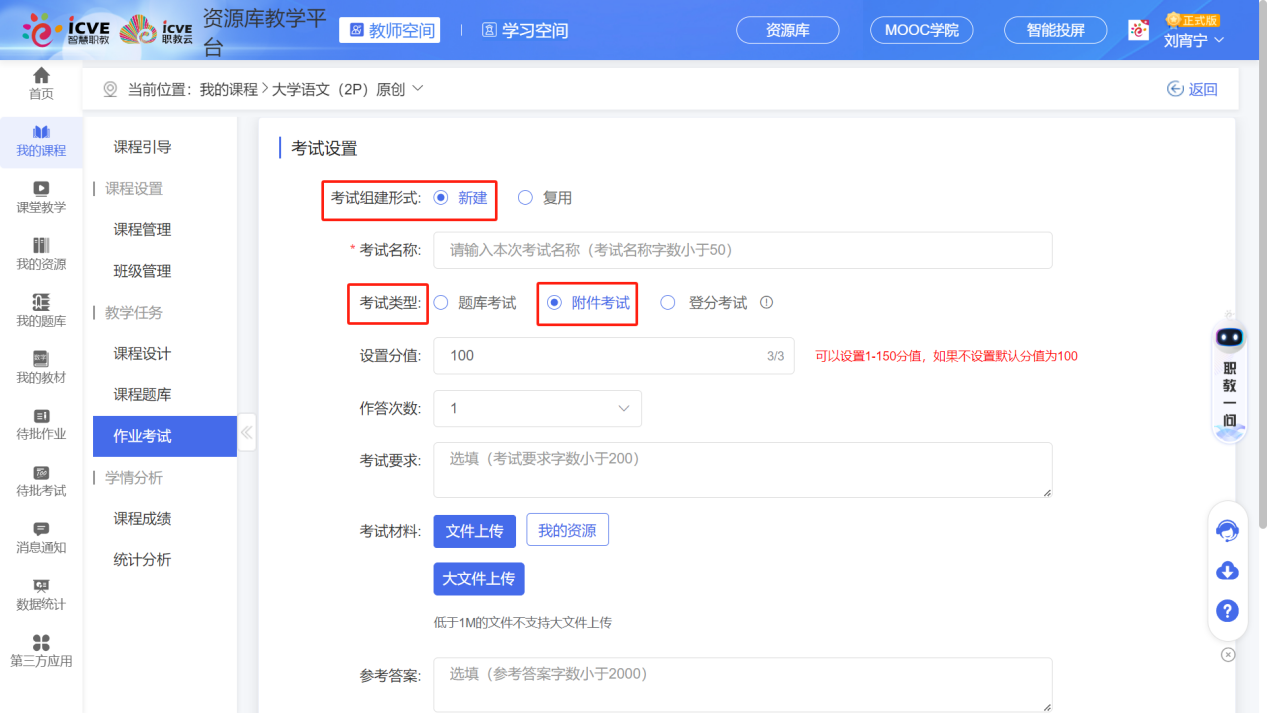Select the 课堂教学 sidebar icon
The width and height of the screenshot is (1267, 713).
click(x=40, y=195)
